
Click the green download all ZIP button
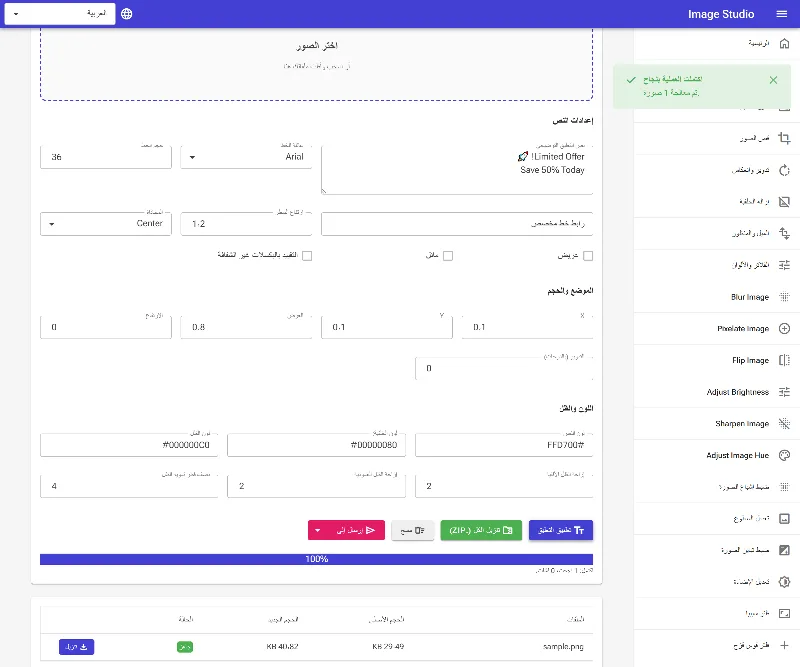coord(481,530)
